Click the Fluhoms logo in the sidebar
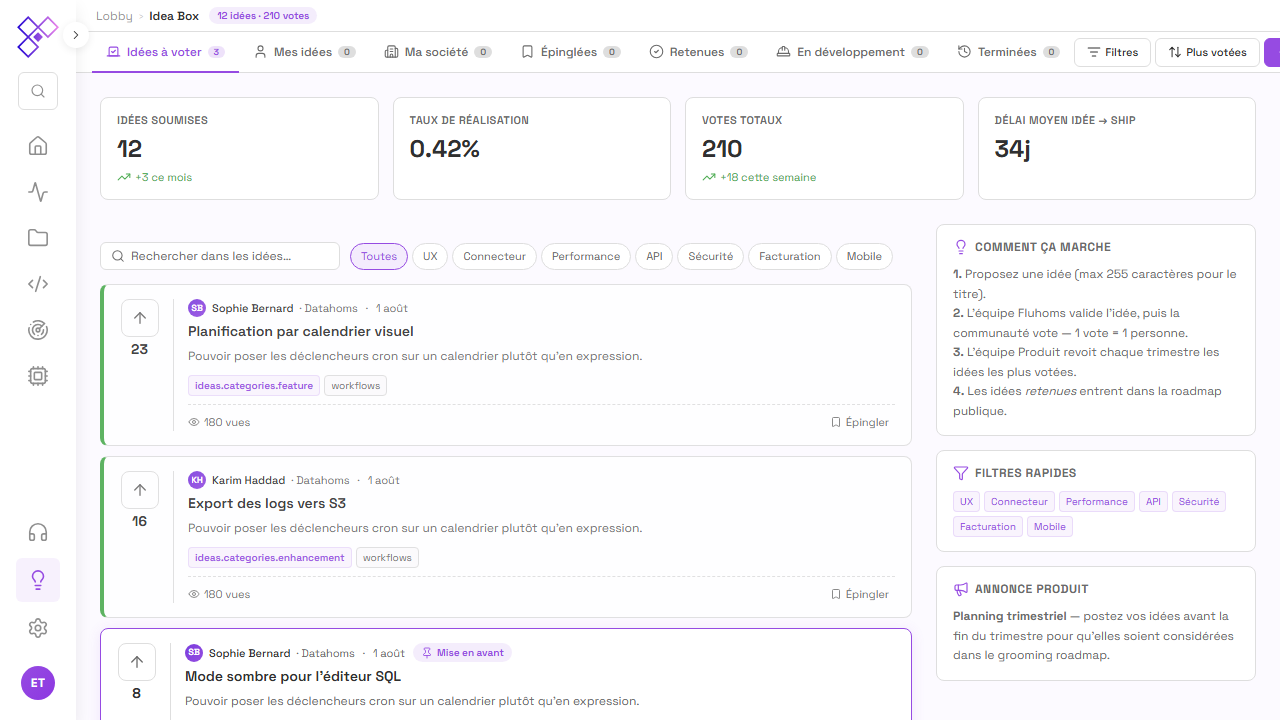 (x=37, y=36)
